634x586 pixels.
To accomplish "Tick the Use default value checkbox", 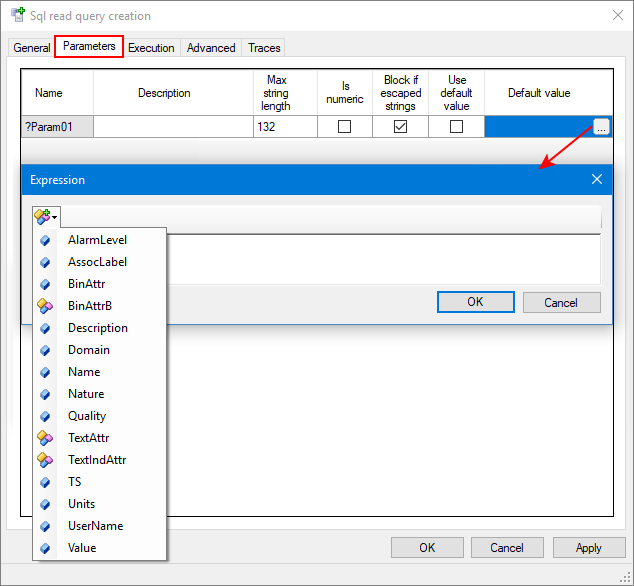I will 456,127.
